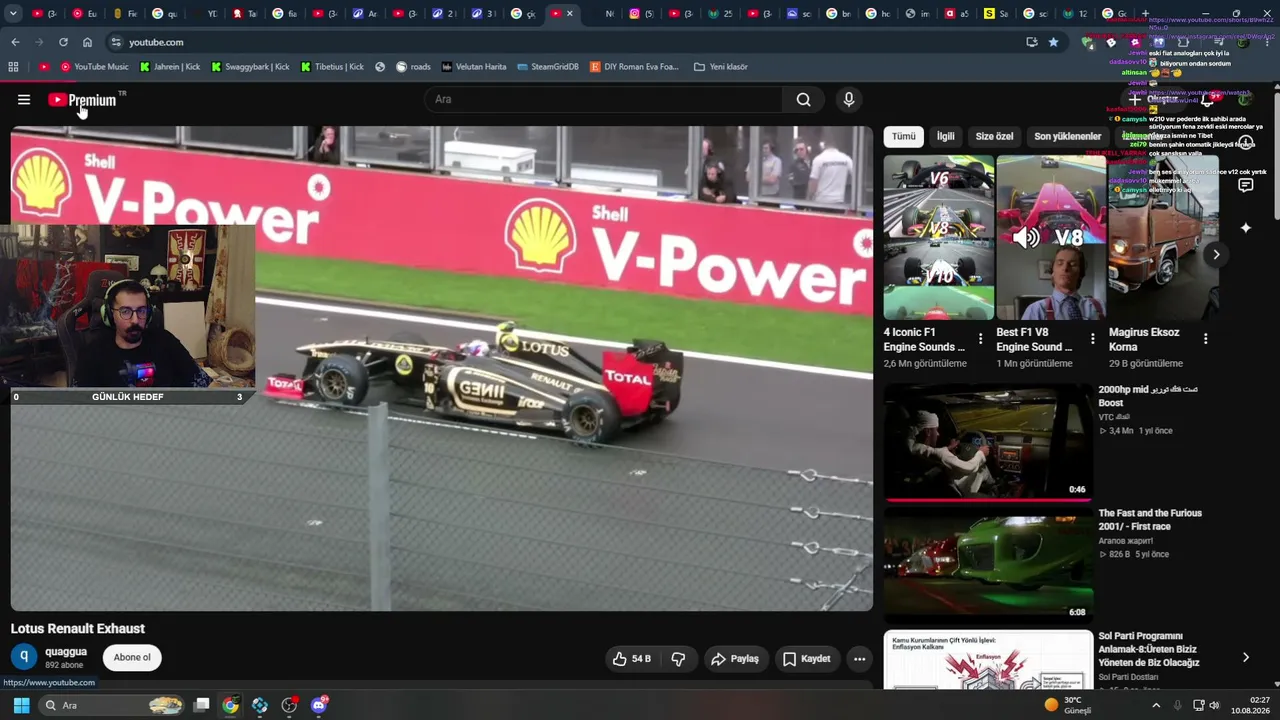
Task: Open the Chrome apps grid shortcut
Action: (x=13, y=67)
